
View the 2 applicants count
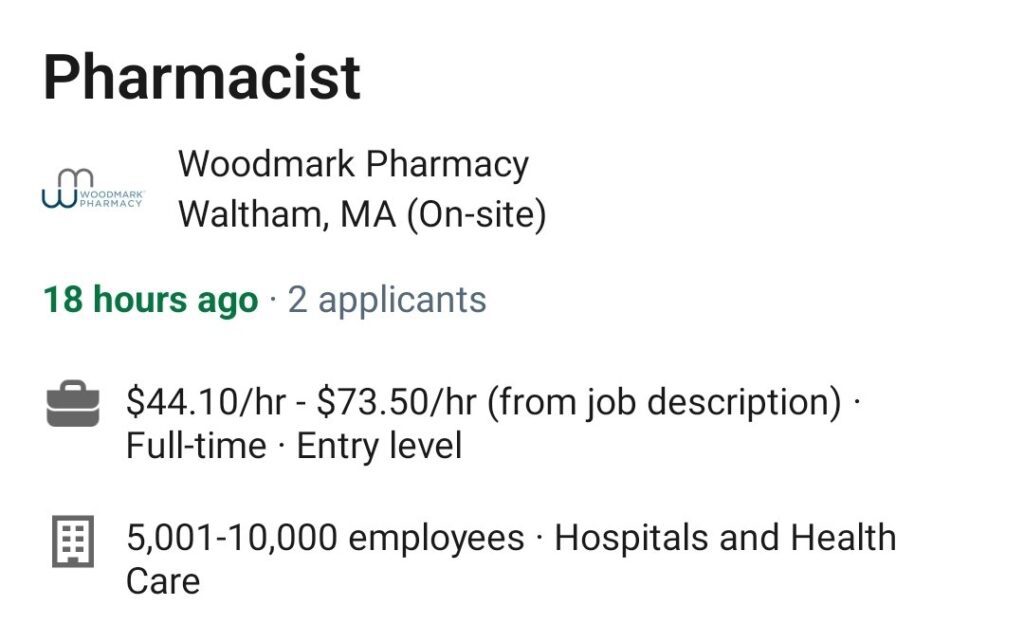(387, 300)
